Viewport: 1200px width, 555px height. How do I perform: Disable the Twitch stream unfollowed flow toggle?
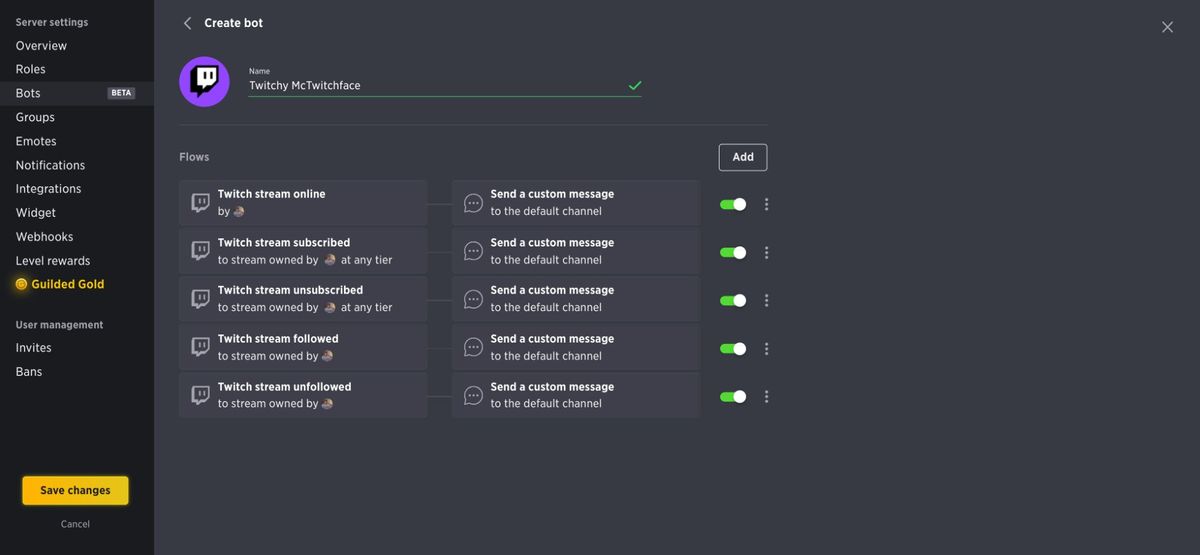point(733,396)
